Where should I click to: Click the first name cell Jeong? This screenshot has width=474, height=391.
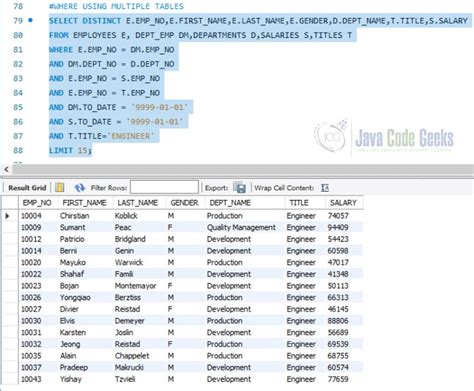(70, 344)
